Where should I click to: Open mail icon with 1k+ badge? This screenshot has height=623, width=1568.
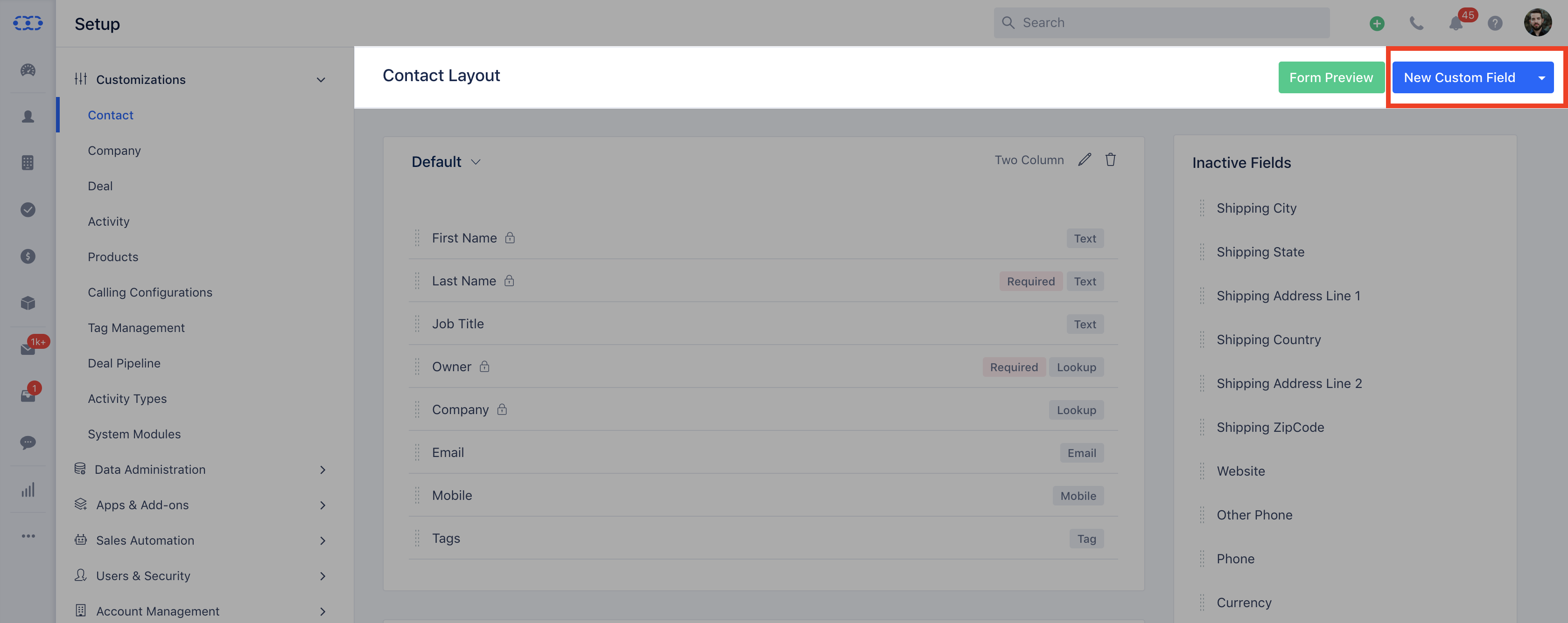pyautogui.click(x=28, y=349)
